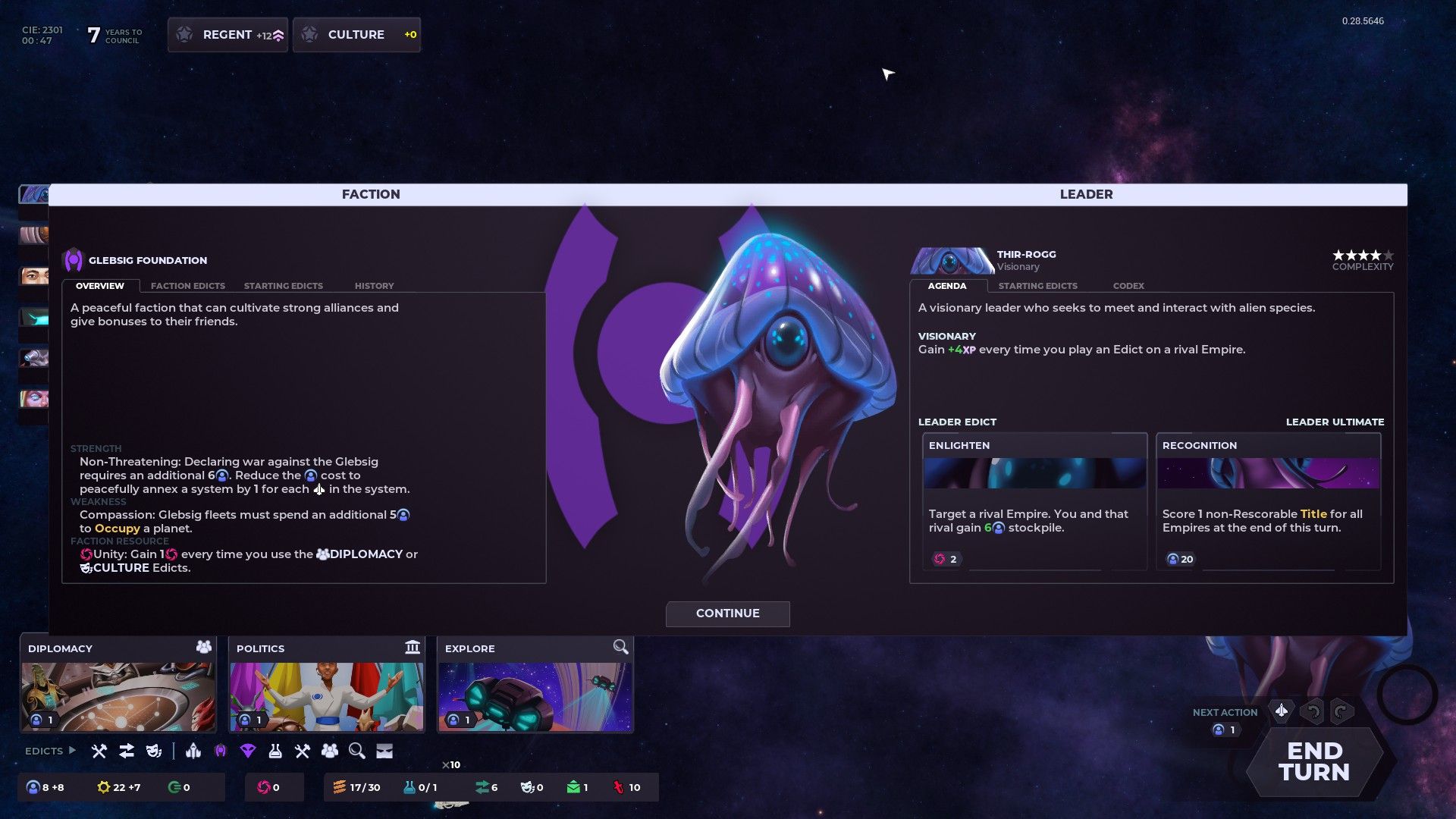Click Continue button to proceed
The width and height of the screenshot is (1456, 819).
(727, 612)
